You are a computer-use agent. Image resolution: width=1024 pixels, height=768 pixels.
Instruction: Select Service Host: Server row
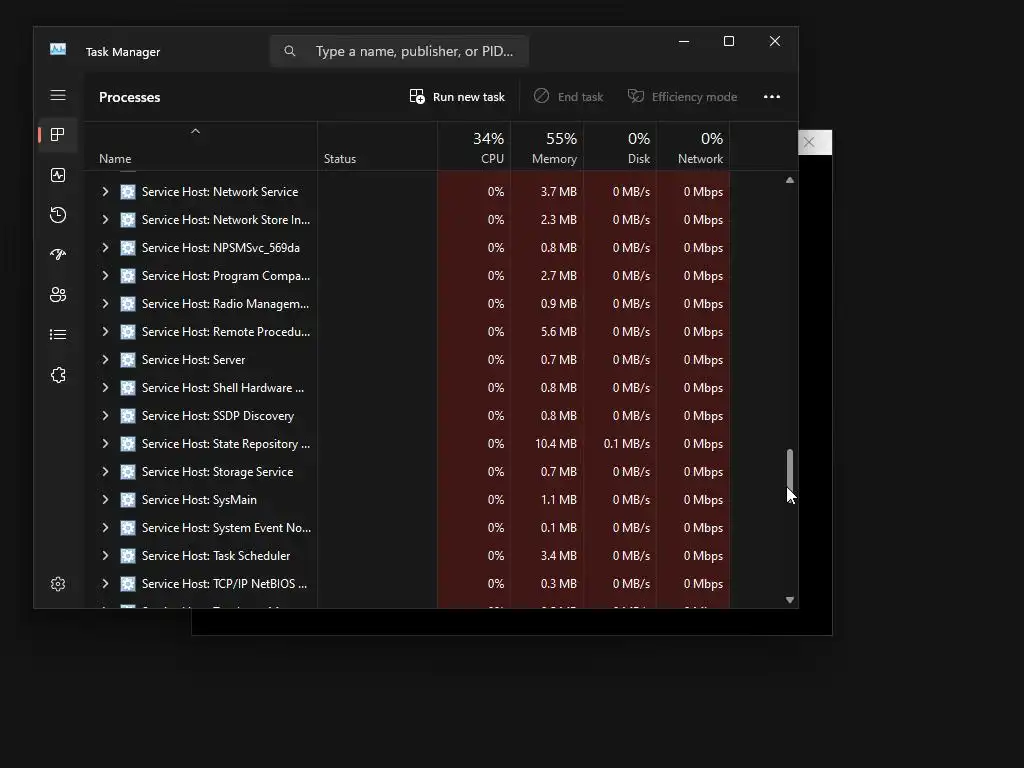pos(408,360)
